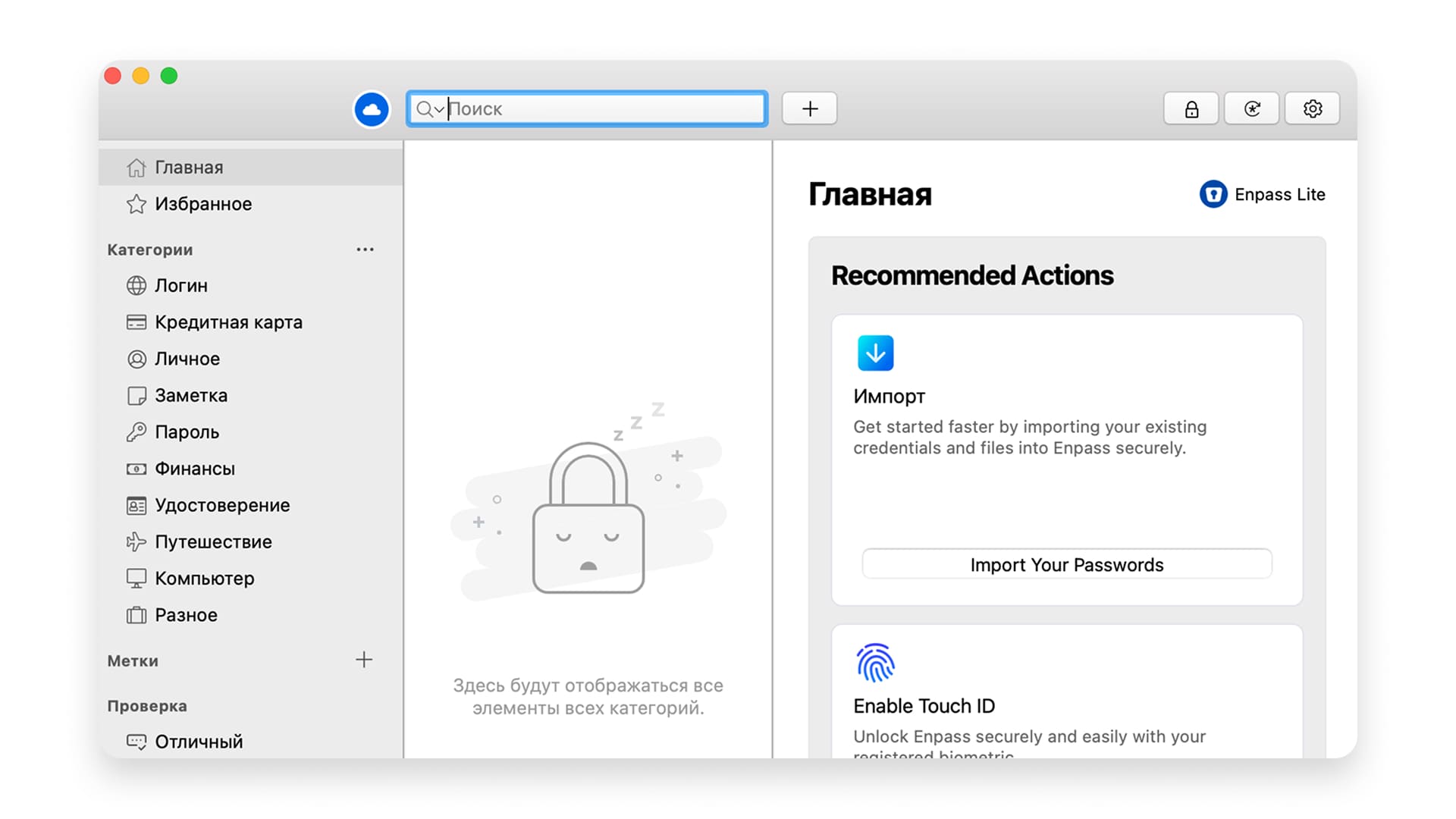This screenshot has width=1456, height=819.
Task: Click the blue cloud sync icon
Action: (x=372, y=109)
